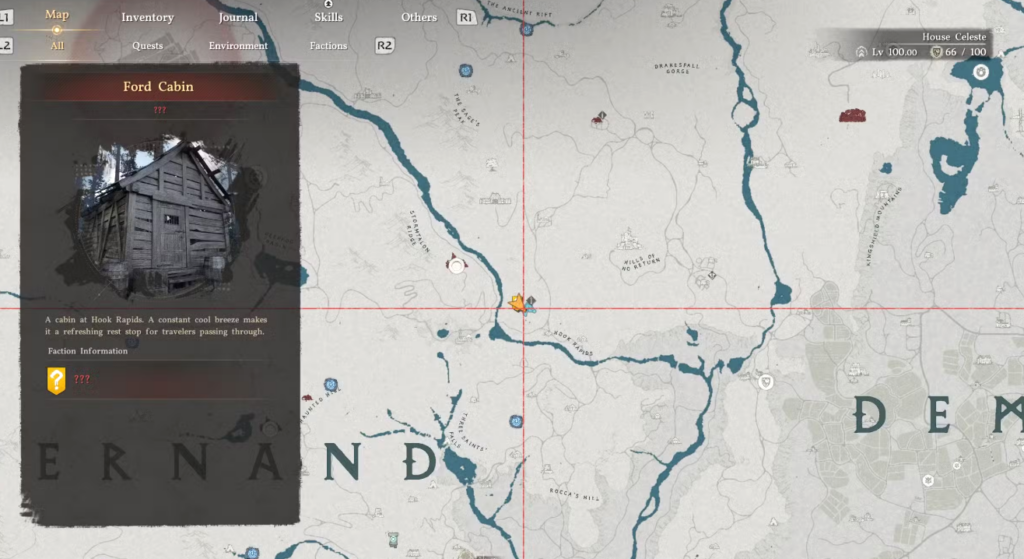This screenshot has width=1024, height=559.
Task: Filter map by Quests
Action: [x=148, y=46]
